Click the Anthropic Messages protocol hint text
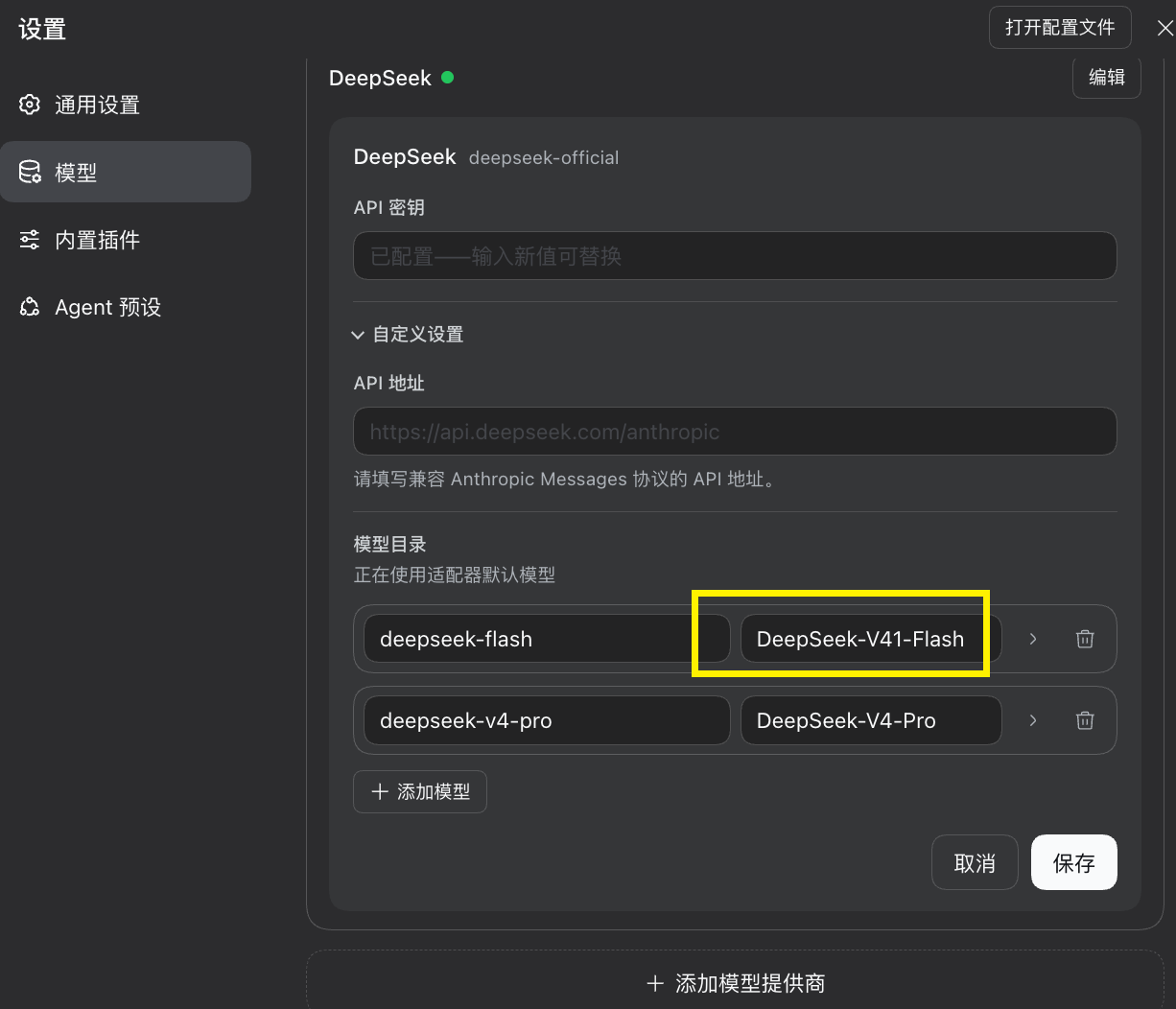 click(565, 480)
